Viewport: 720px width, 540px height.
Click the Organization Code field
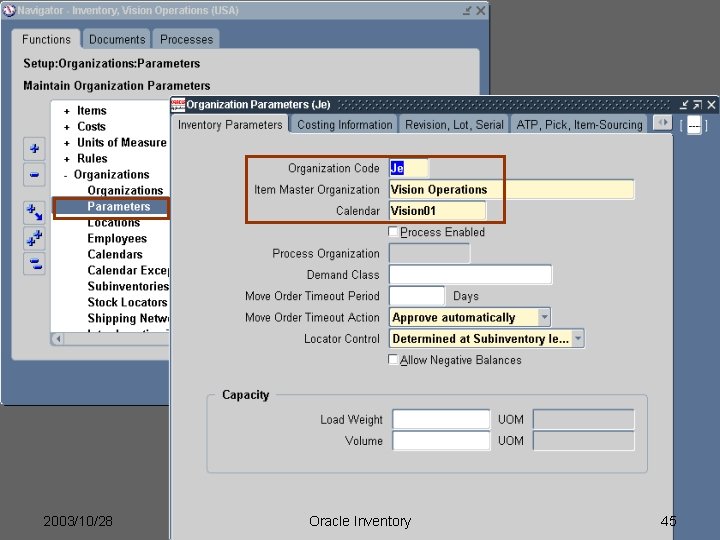click(408, 168)
